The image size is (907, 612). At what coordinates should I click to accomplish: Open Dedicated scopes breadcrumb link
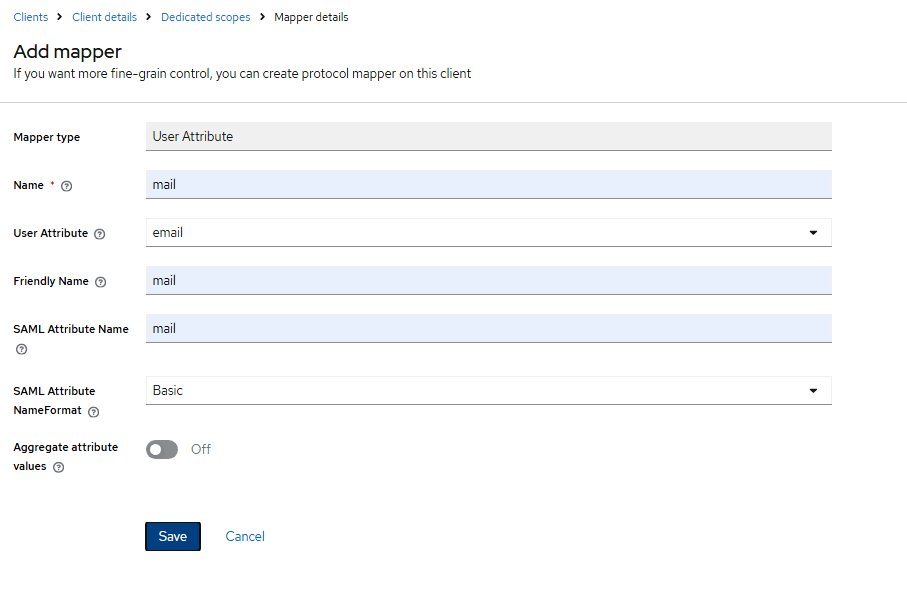click(205, 17)
